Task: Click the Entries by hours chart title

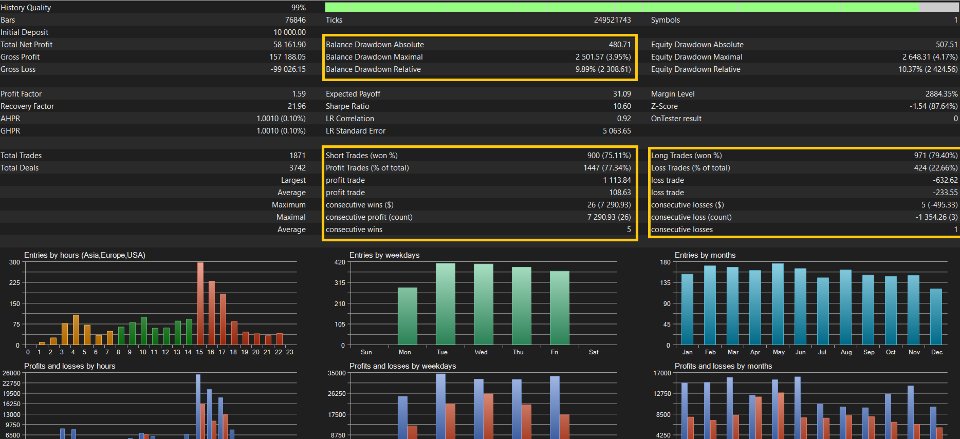Action: point(85,255)
